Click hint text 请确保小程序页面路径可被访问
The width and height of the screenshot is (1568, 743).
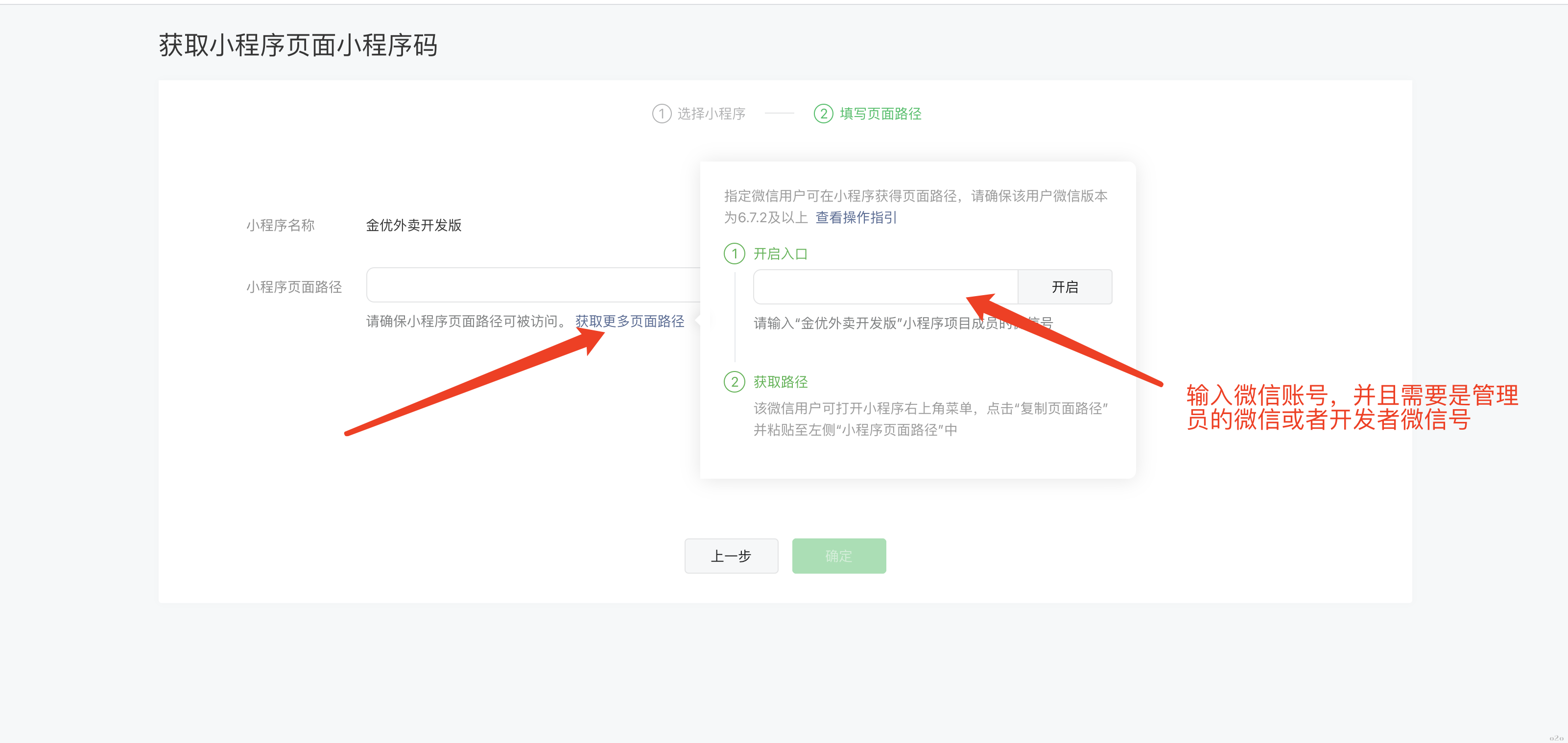pos(466,321)
